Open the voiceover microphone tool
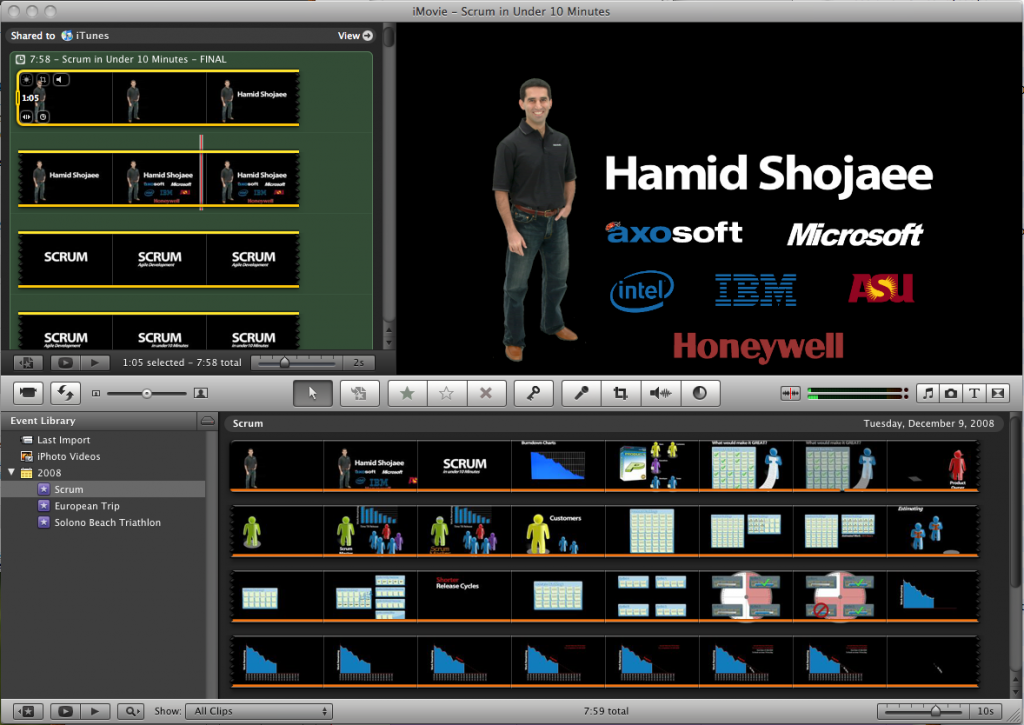The height and width of the screenshot is (725, 1024). 581,393
